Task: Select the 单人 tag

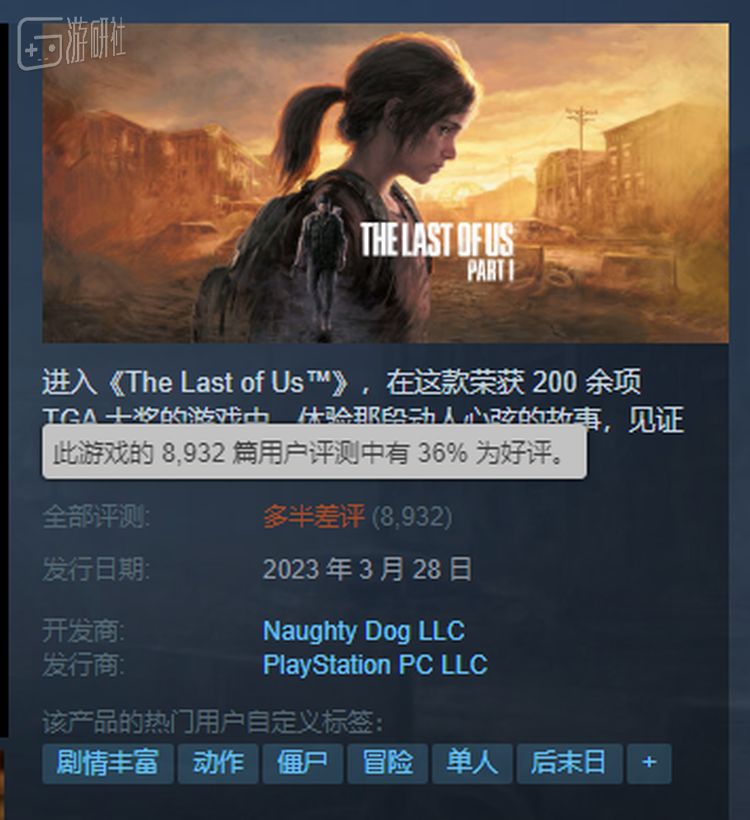Action: click(472, 763)
